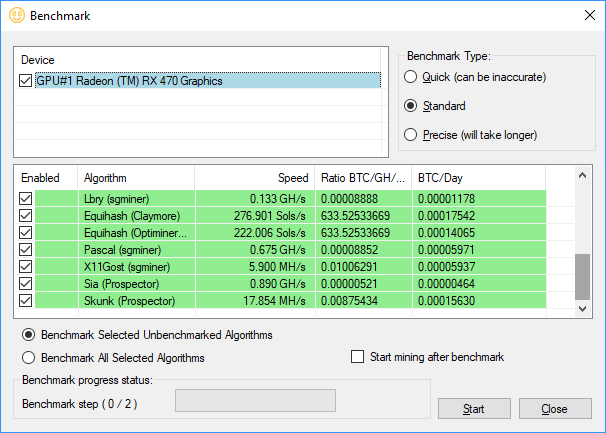Click the 0.00001178 BTC/Day value

point(446,199)
